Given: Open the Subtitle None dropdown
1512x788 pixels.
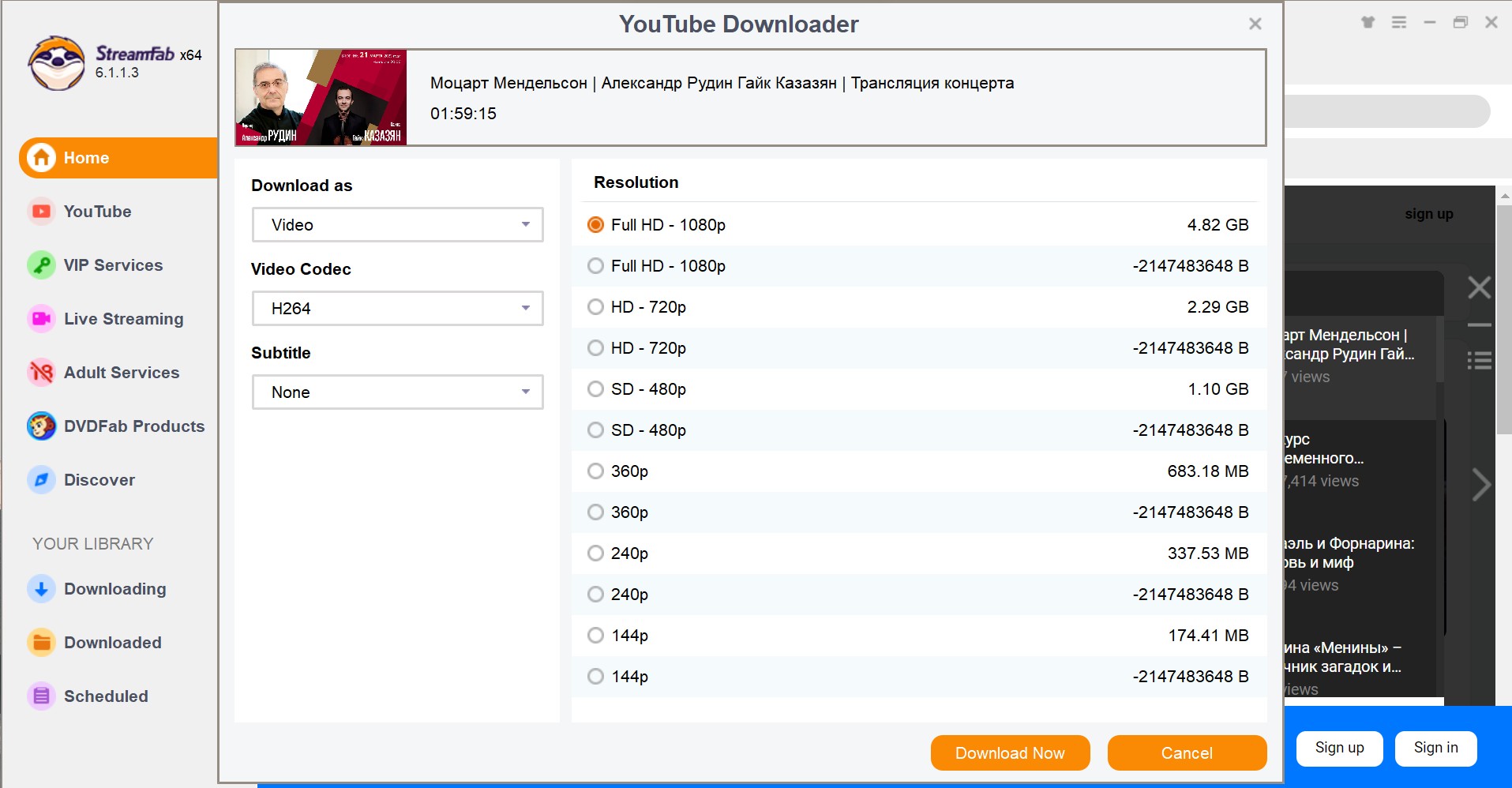Looking at the screenshot, I should pyautogui.click(x=397, y=392).
